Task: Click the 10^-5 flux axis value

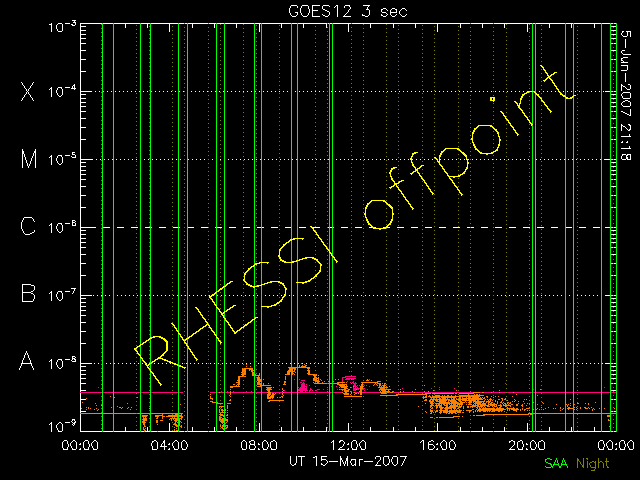Action: tap(62, 160)
